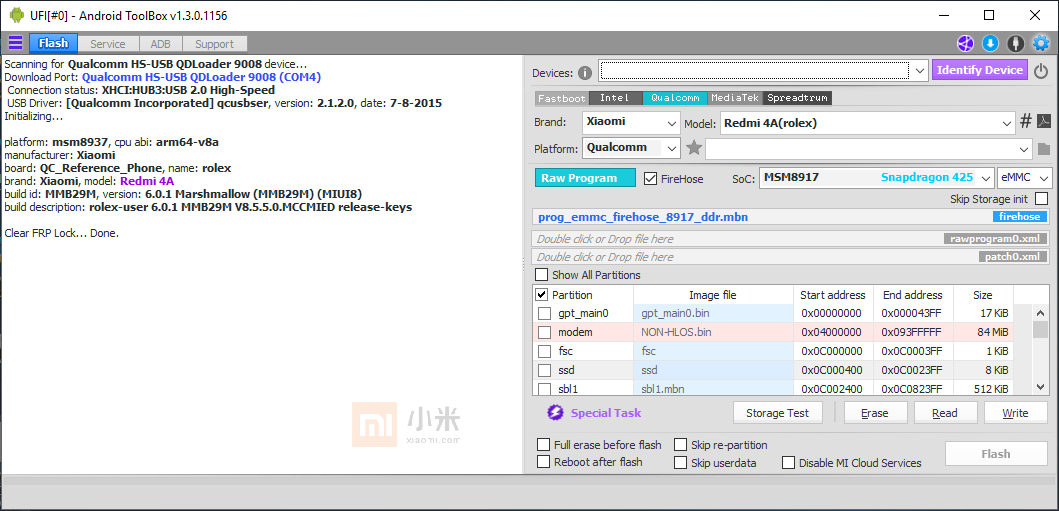Click the patch0.xml drop file field

[791, 257]
